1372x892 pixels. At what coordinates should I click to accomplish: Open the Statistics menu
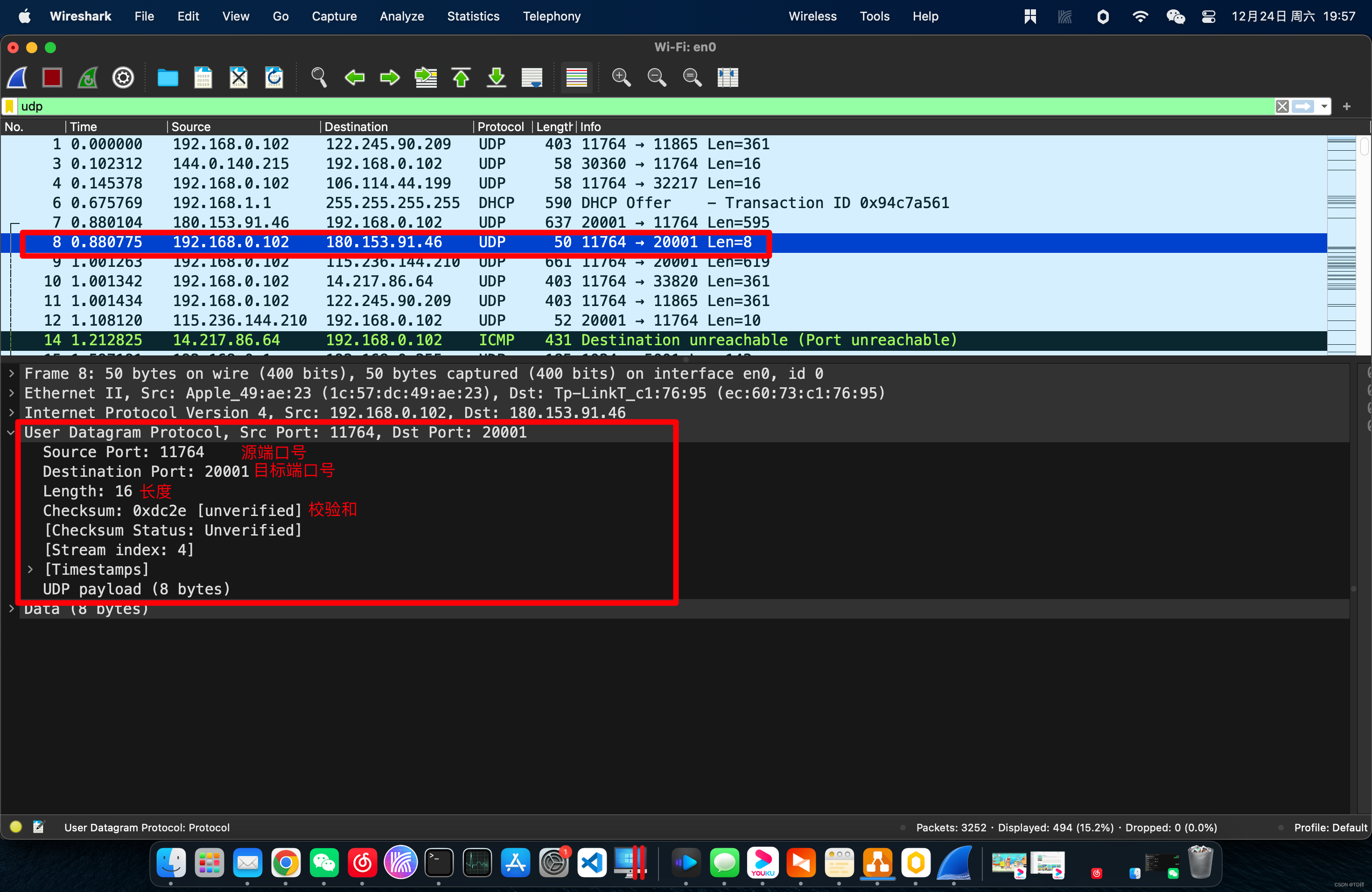(473, 16)
